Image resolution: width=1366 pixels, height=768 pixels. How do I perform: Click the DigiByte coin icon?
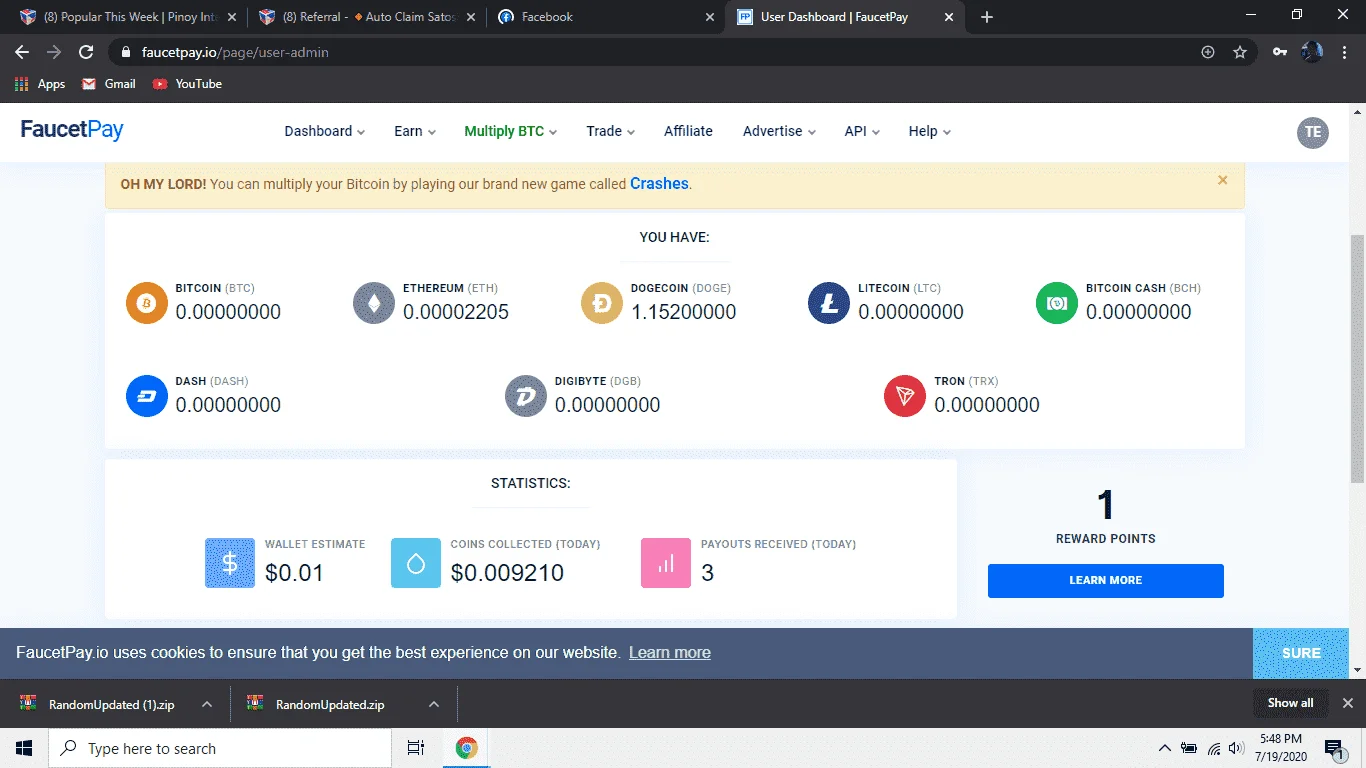click(526, 396)
